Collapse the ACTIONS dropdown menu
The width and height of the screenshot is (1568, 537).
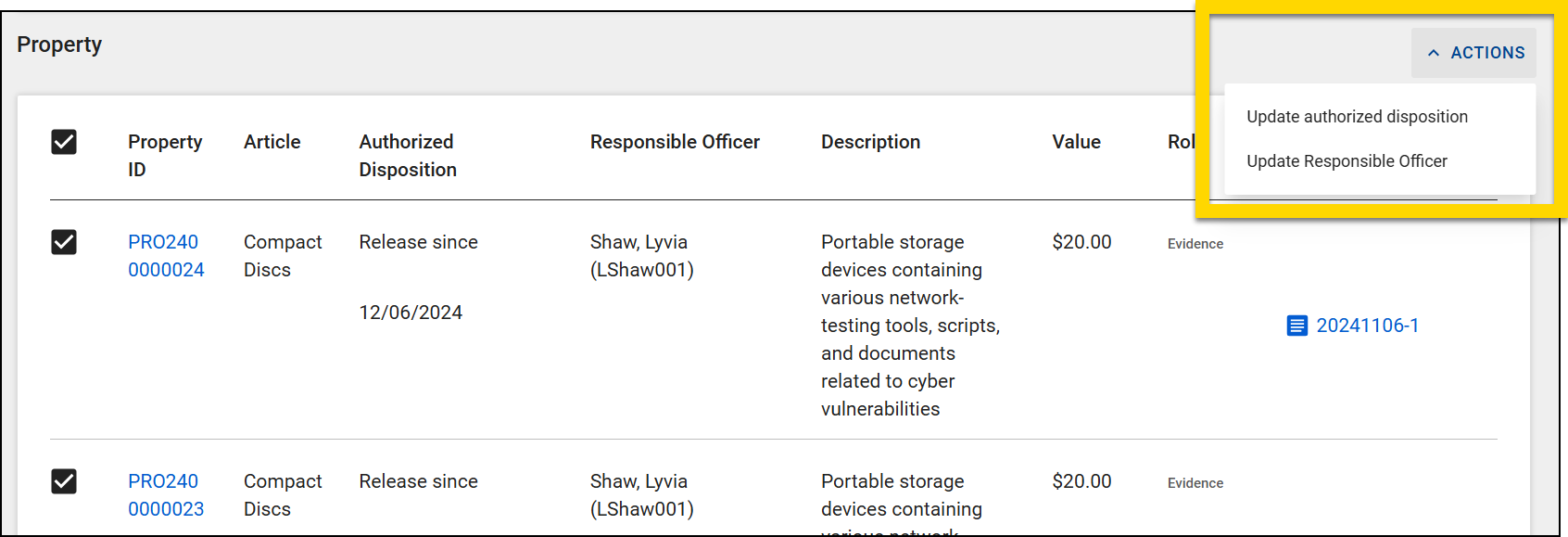click(1473, 53)
